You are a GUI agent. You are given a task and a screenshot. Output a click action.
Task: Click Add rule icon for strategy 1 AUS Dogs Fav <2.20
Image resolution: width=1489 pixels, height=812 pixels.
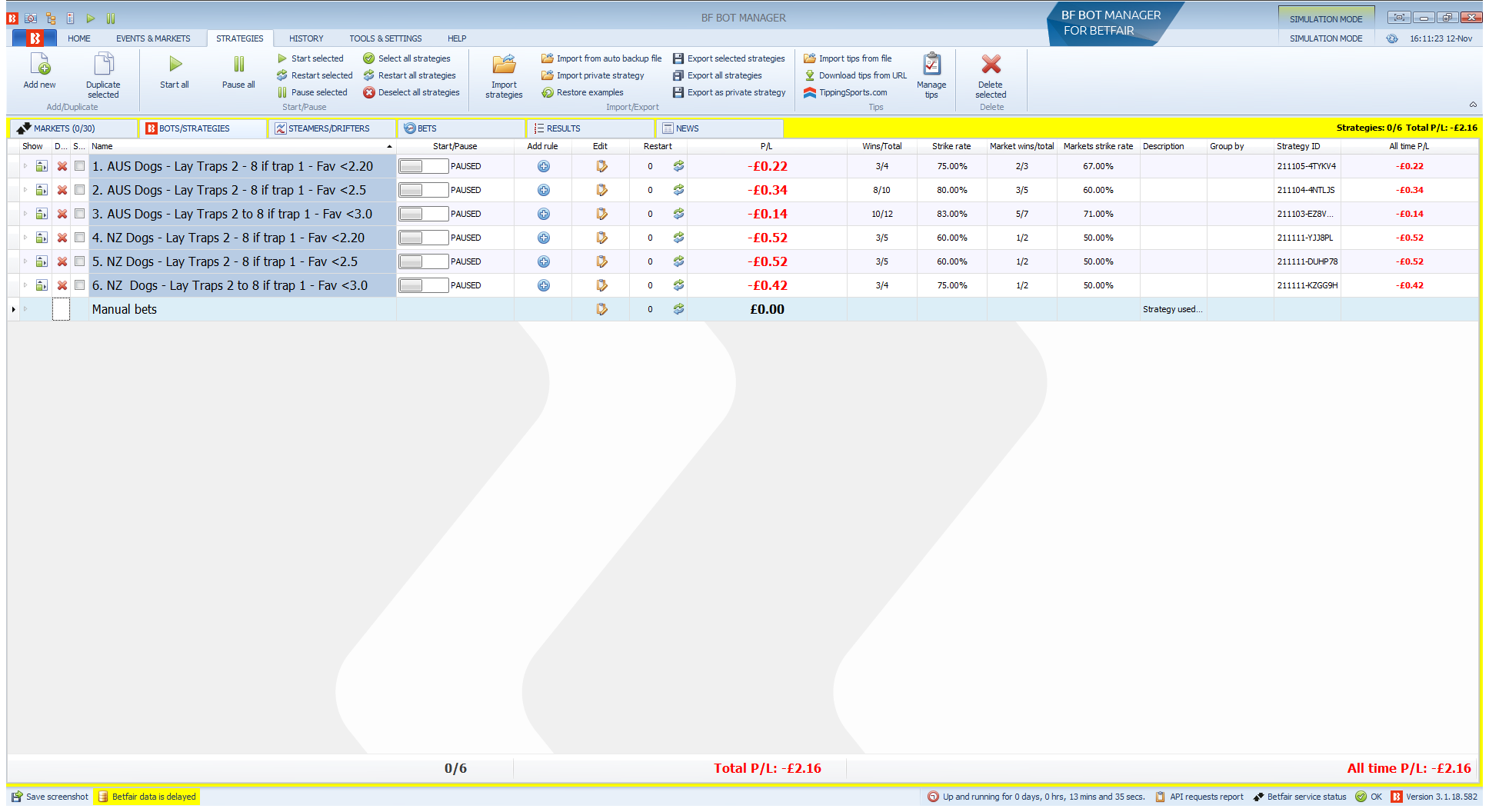coord(544,166)
